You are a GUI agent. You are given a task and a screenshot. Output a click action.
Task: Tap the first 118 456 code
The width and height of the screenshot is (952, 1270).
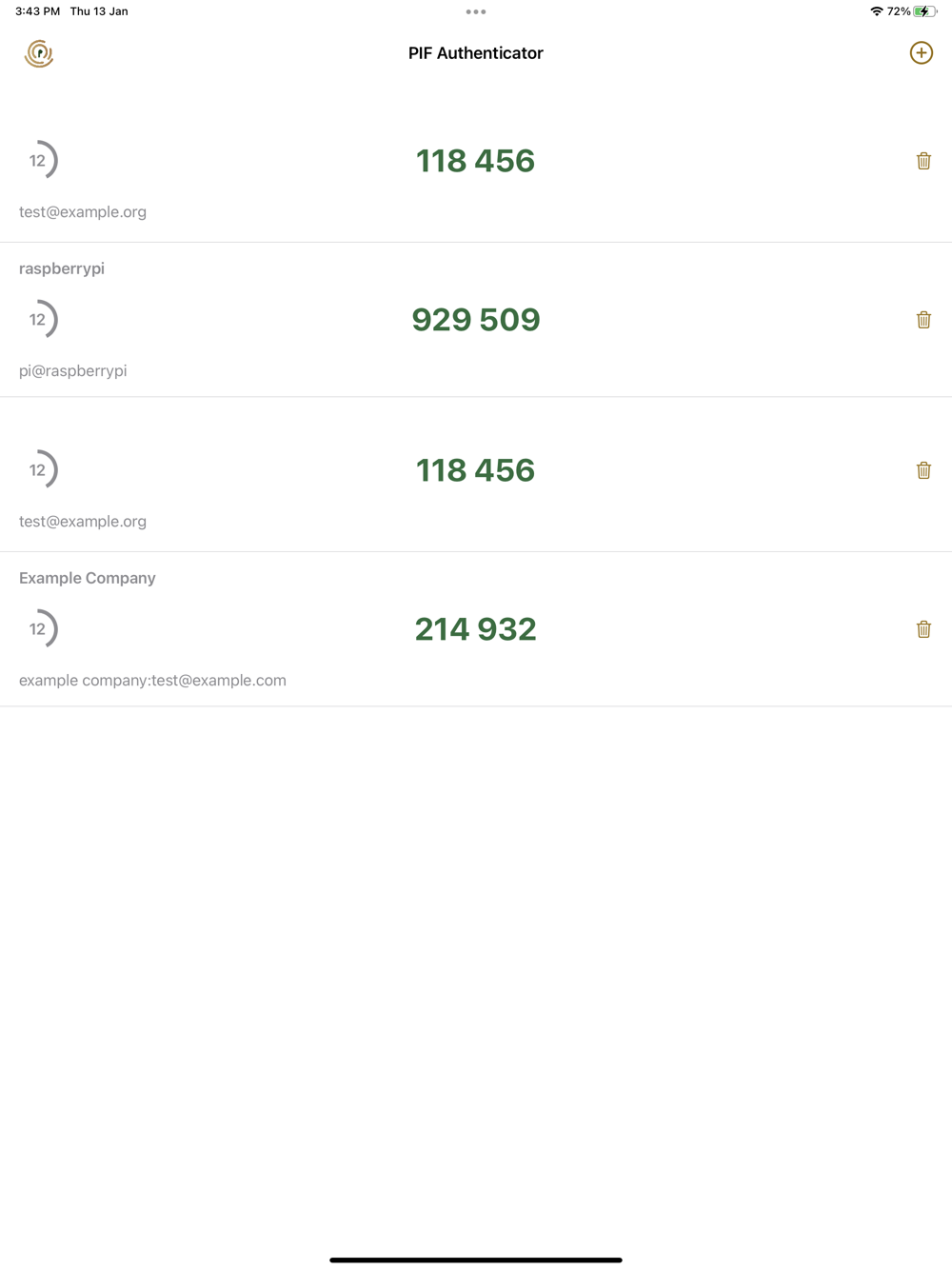tap(476, 161)
